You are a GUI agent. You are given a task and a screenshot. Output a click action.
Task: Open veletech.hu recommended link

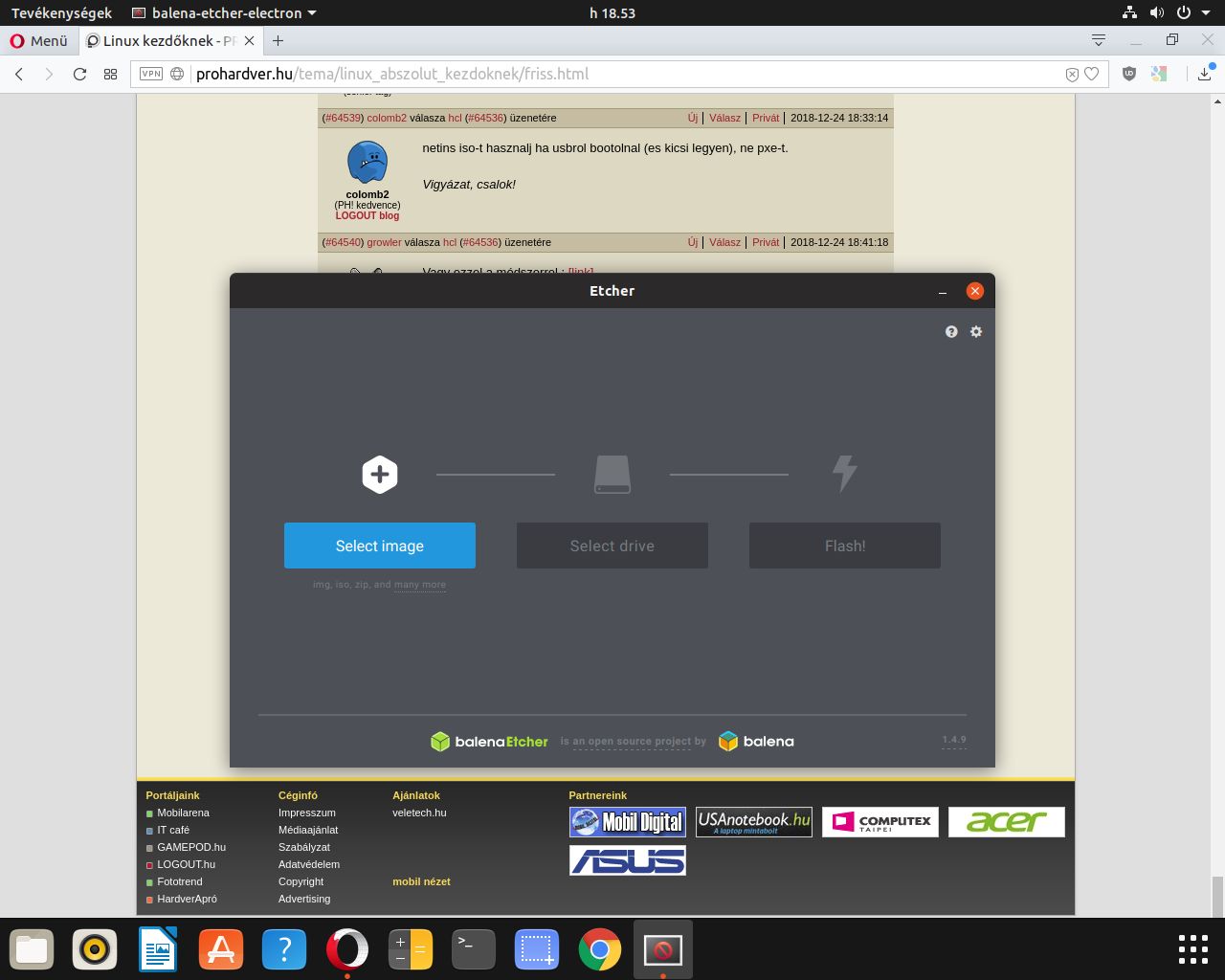click(x=419, y=813)
